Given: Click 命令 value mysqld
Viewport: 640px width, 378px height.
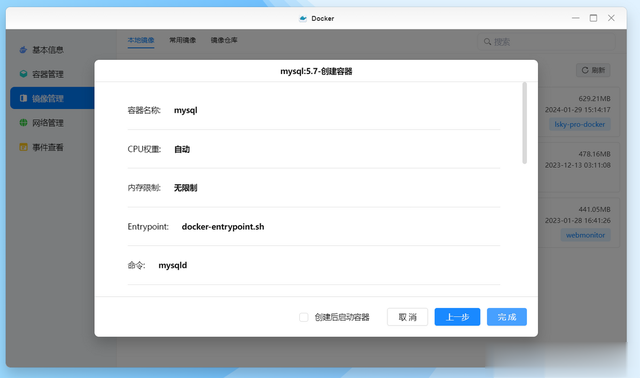Looking at the screenshot, I should pyautogui.click(x=173, y=265).
